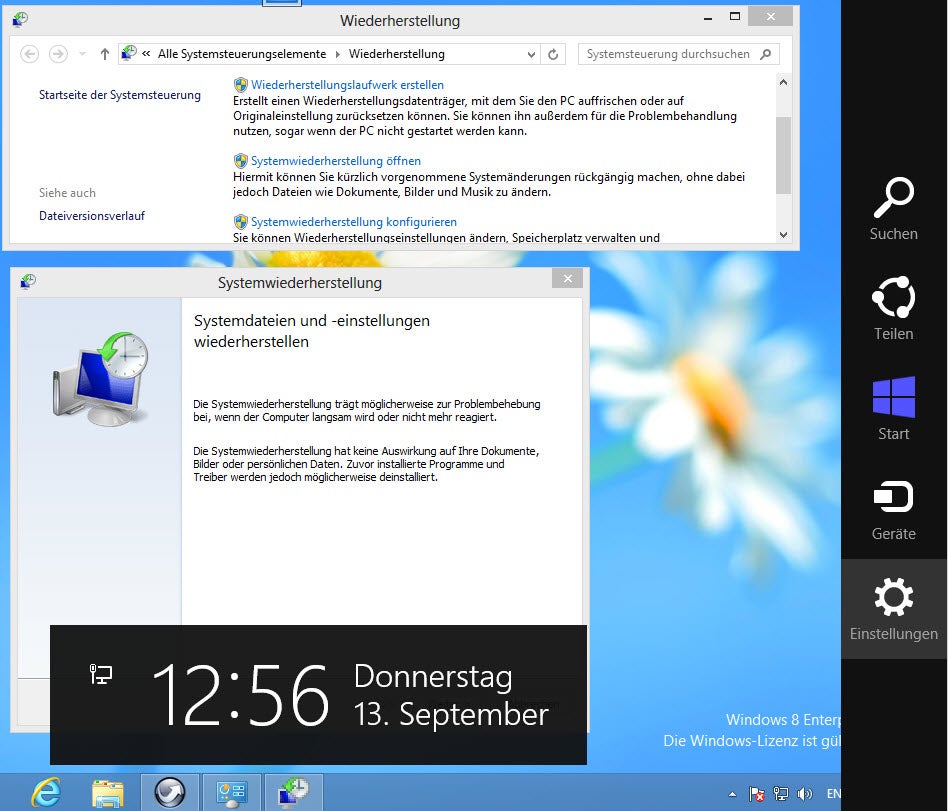
Task: Expand the address bar history dropdown
Action: (531, 54)
